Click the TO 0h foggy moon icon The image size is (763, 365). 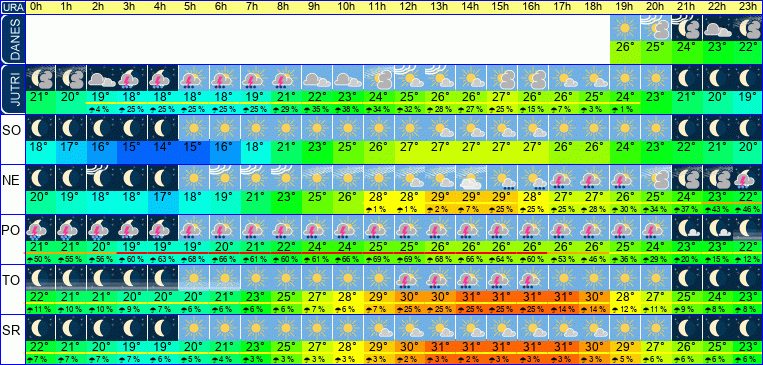coord(40,277)
